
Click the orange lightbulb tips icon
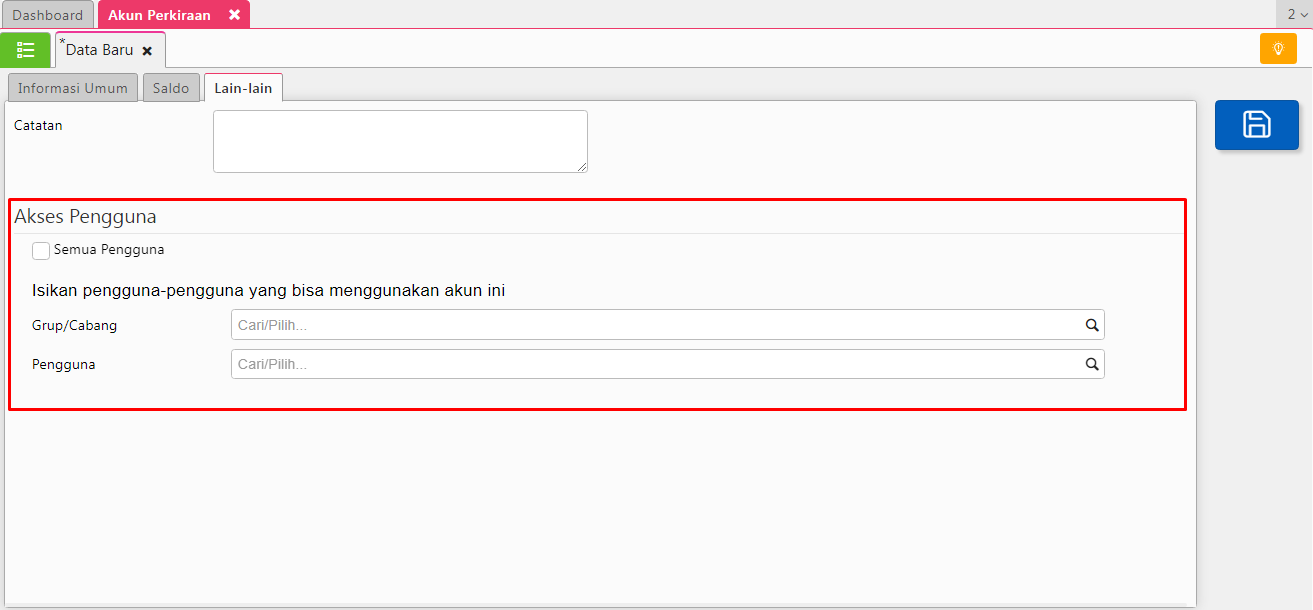[1277, 49]
